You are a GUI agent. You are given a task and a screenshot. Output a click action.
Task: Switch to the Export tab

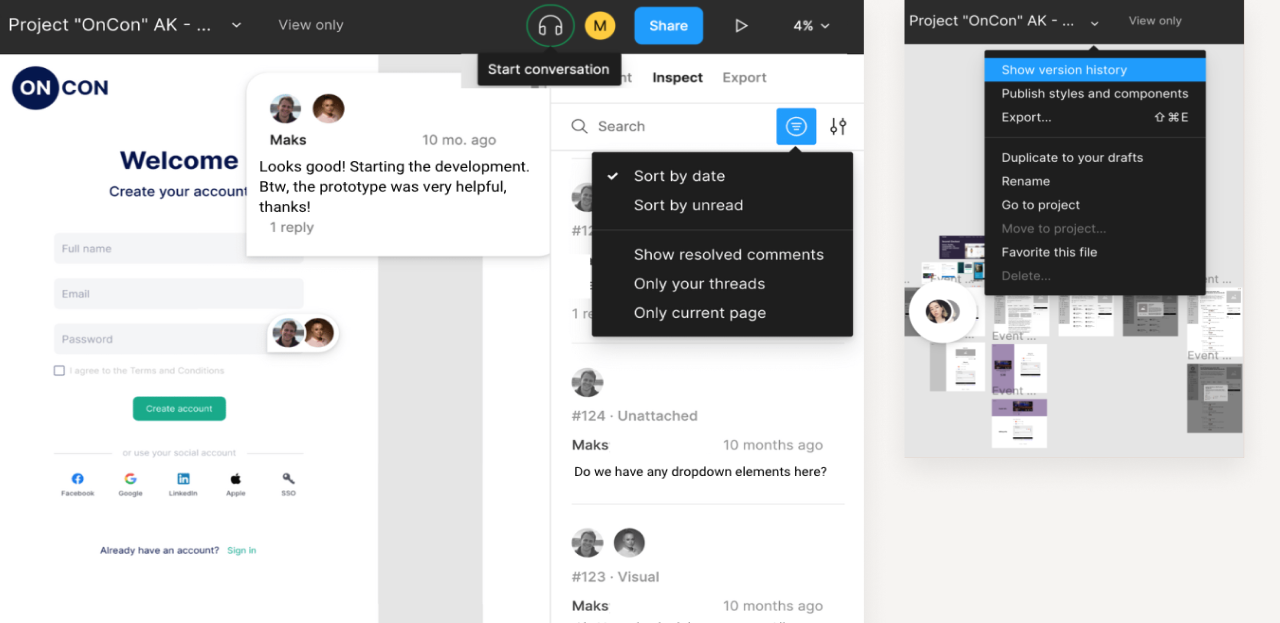[x=744, y=77]
